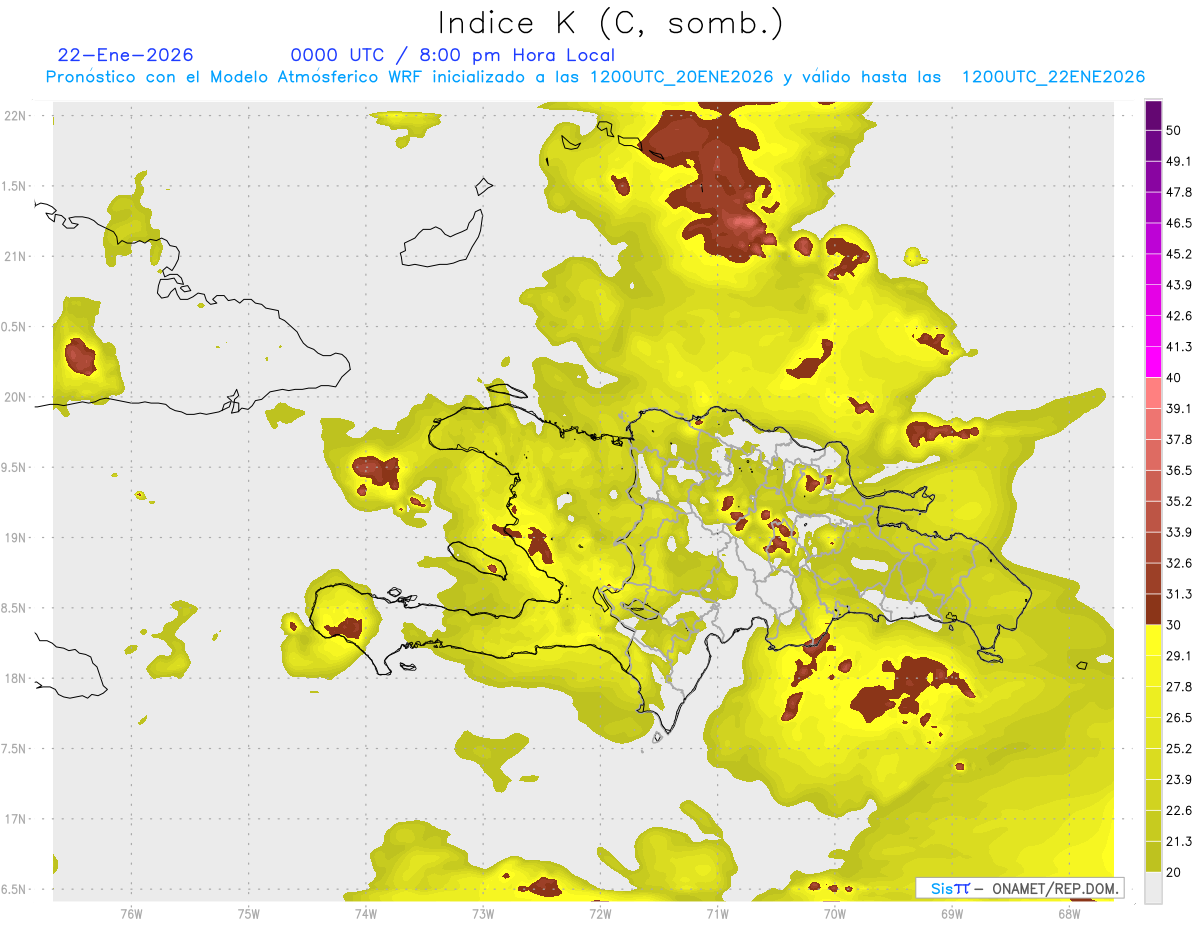The image size is (1200, 927).
Task: Pick the magenta colorbar swatch between 41.3 and 42.6
Action: pos(1153,331)
